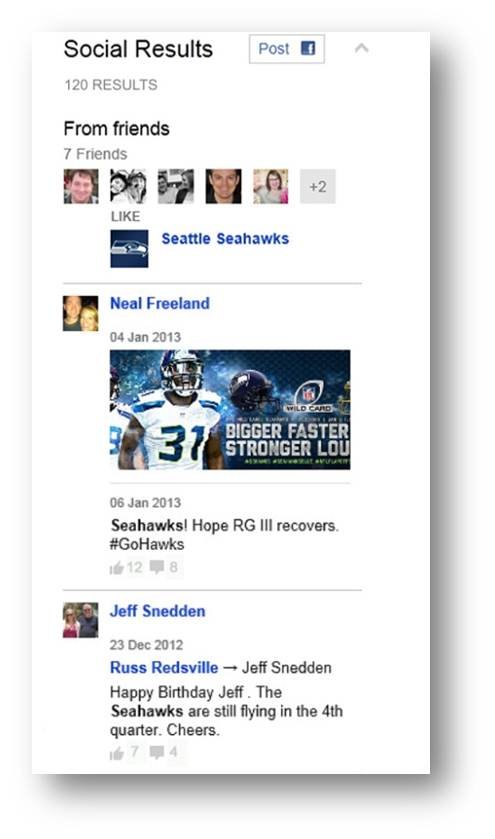
Task: Open the Seahawks Wild Card banner image
Action: pyautogui.click(x=230, y=410)
